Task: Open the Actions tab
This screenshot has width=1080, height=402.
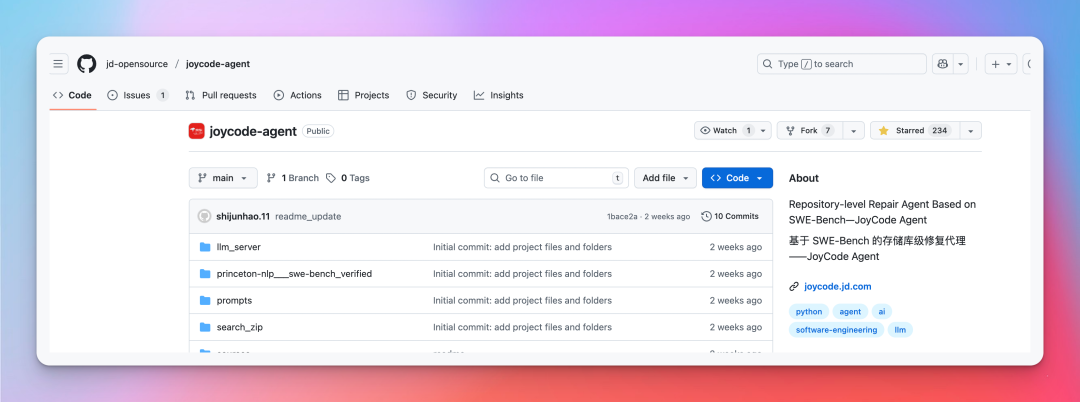Action: click(298, 95)
